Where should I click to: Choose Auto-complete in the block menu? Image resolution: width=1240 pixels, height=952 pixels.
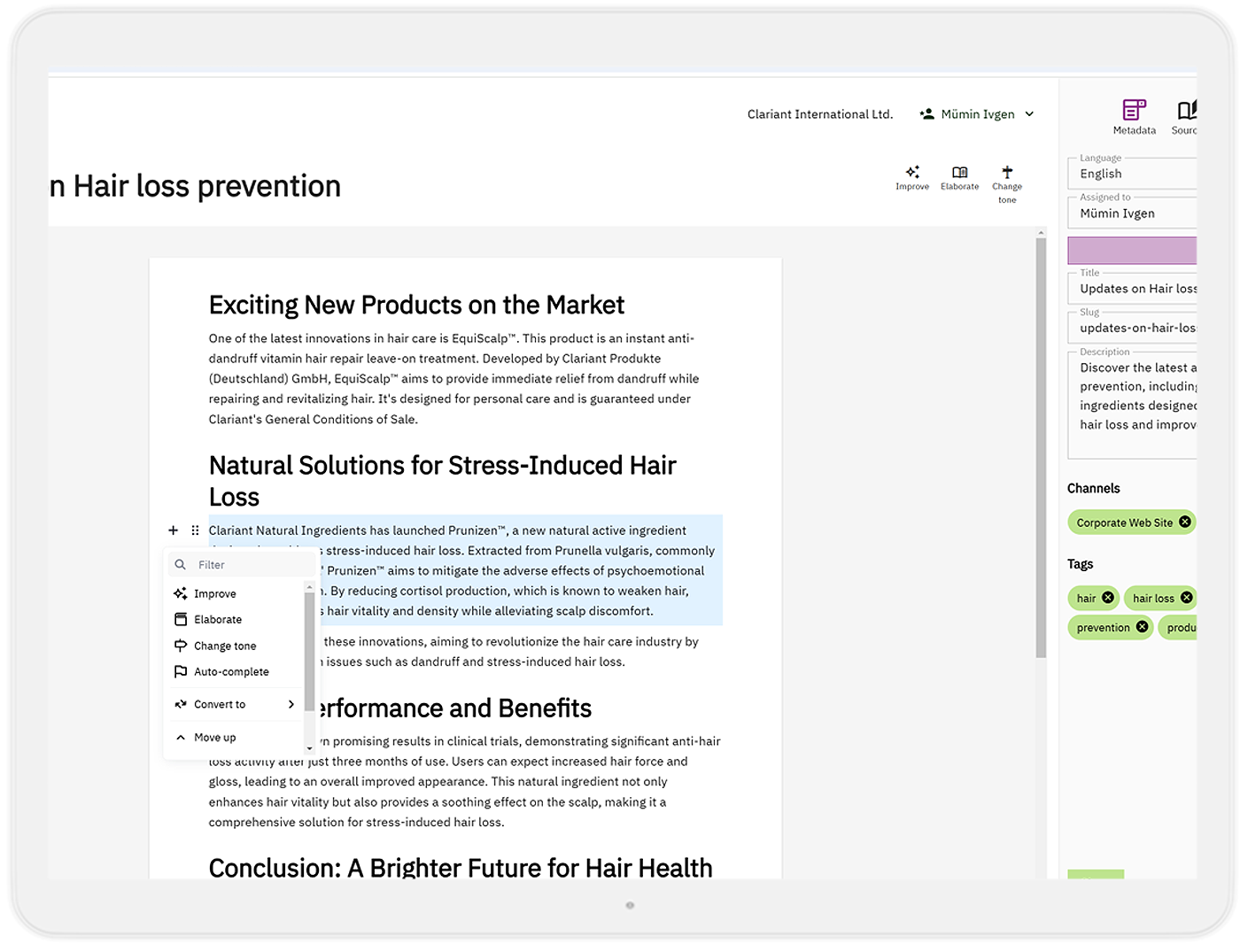pos(236,672)
